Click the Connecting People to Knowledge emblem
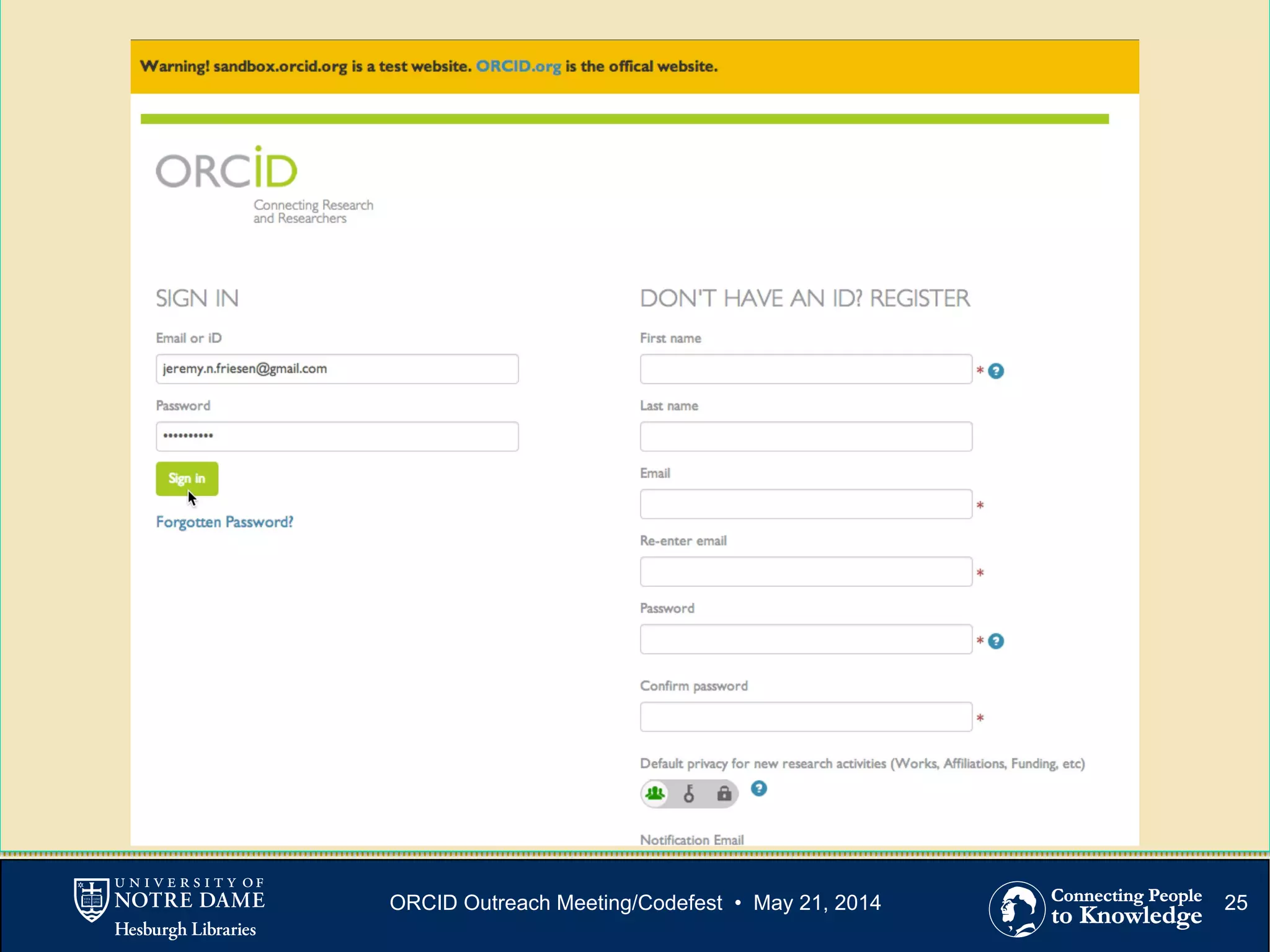The image size is (1270, 952). (1016, 909)
